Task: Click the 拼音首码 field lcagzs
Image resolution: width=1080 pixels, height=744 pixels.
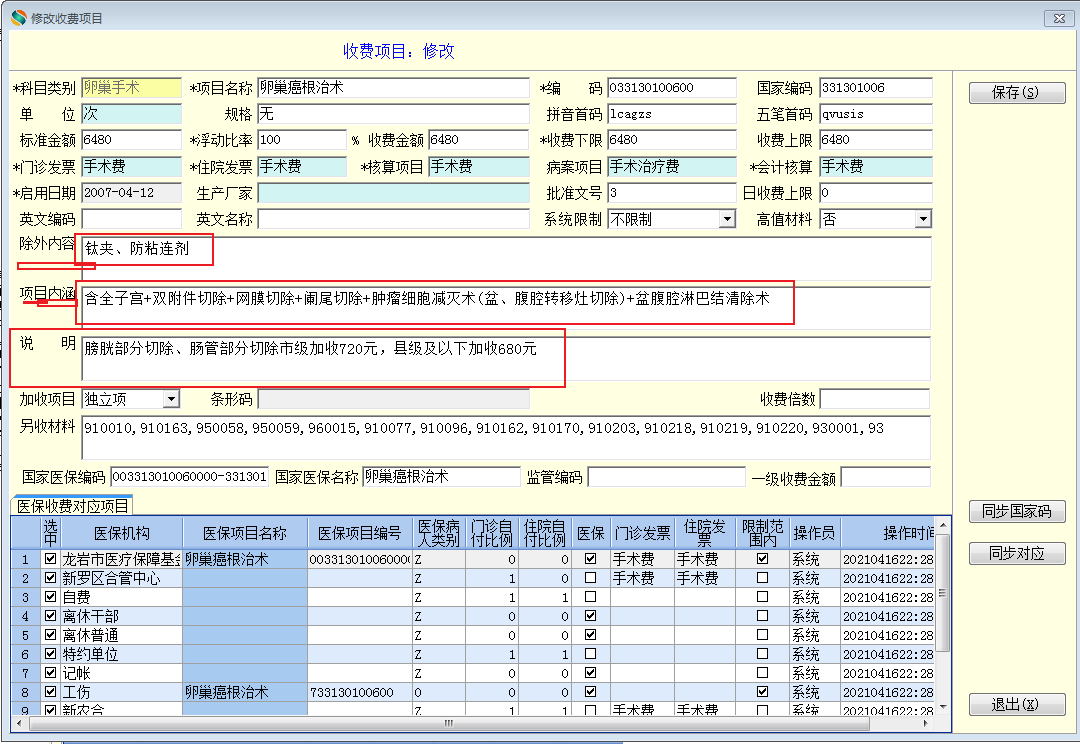Action: [672, 114]
